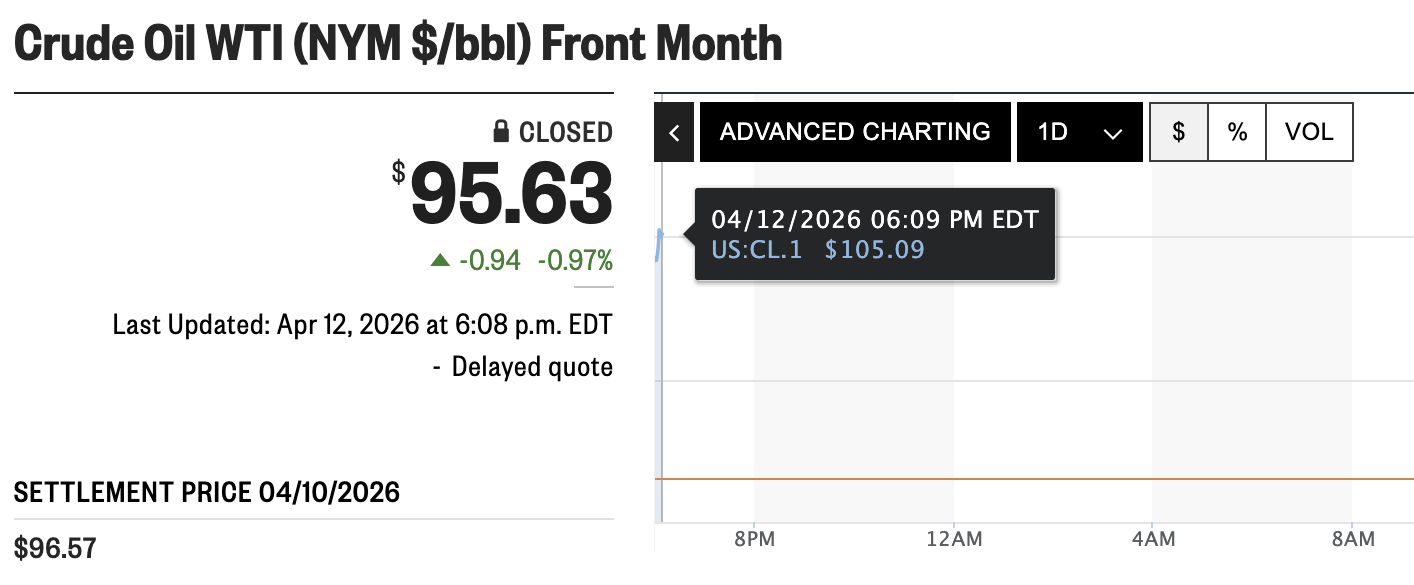Select the dollar tab in chart controls
Image resolution: width=1414 pixels, height=585 pixels.
[1179, 131]
